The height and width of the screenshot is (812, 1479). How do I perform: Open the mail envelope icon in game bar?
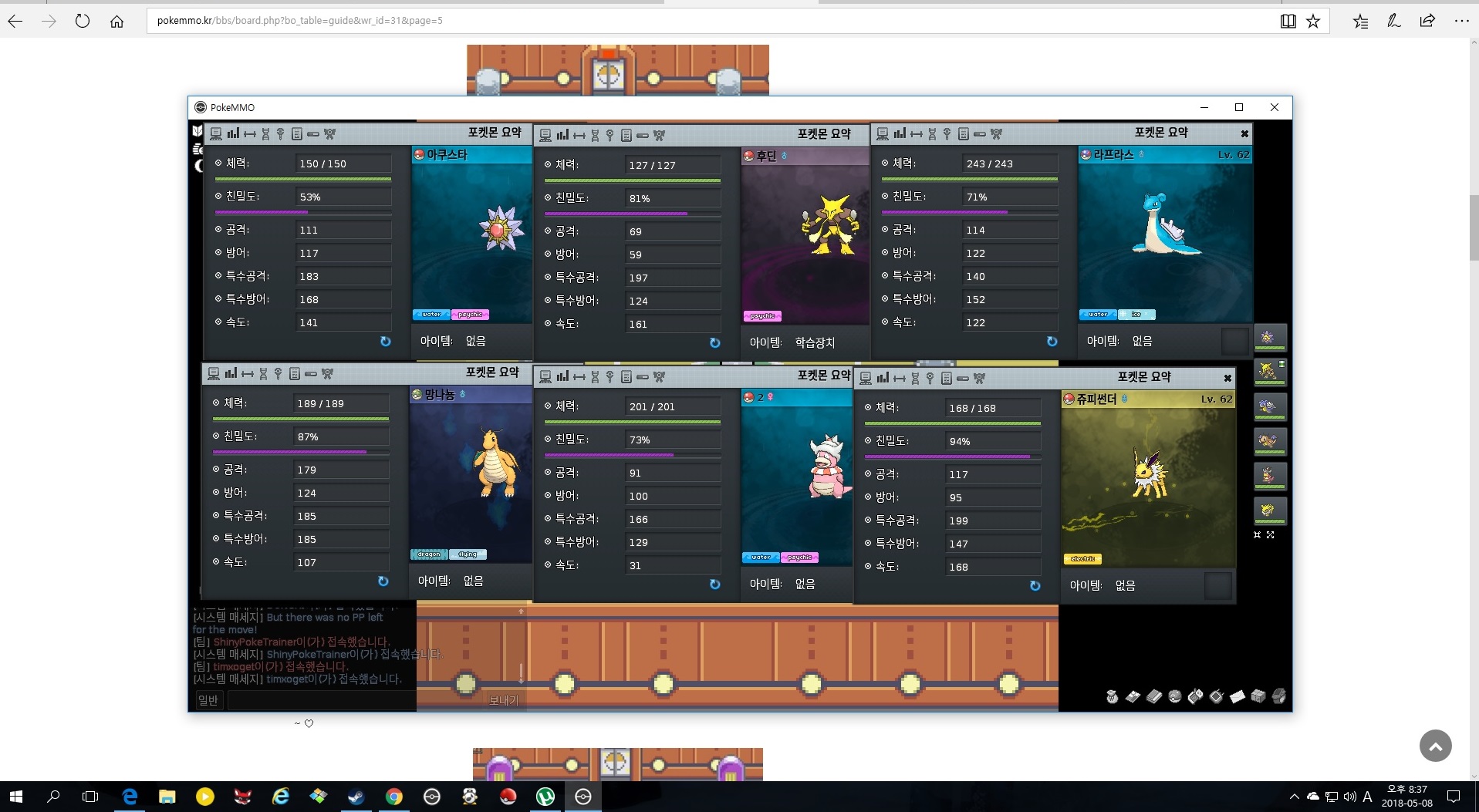pos(1237,696)
